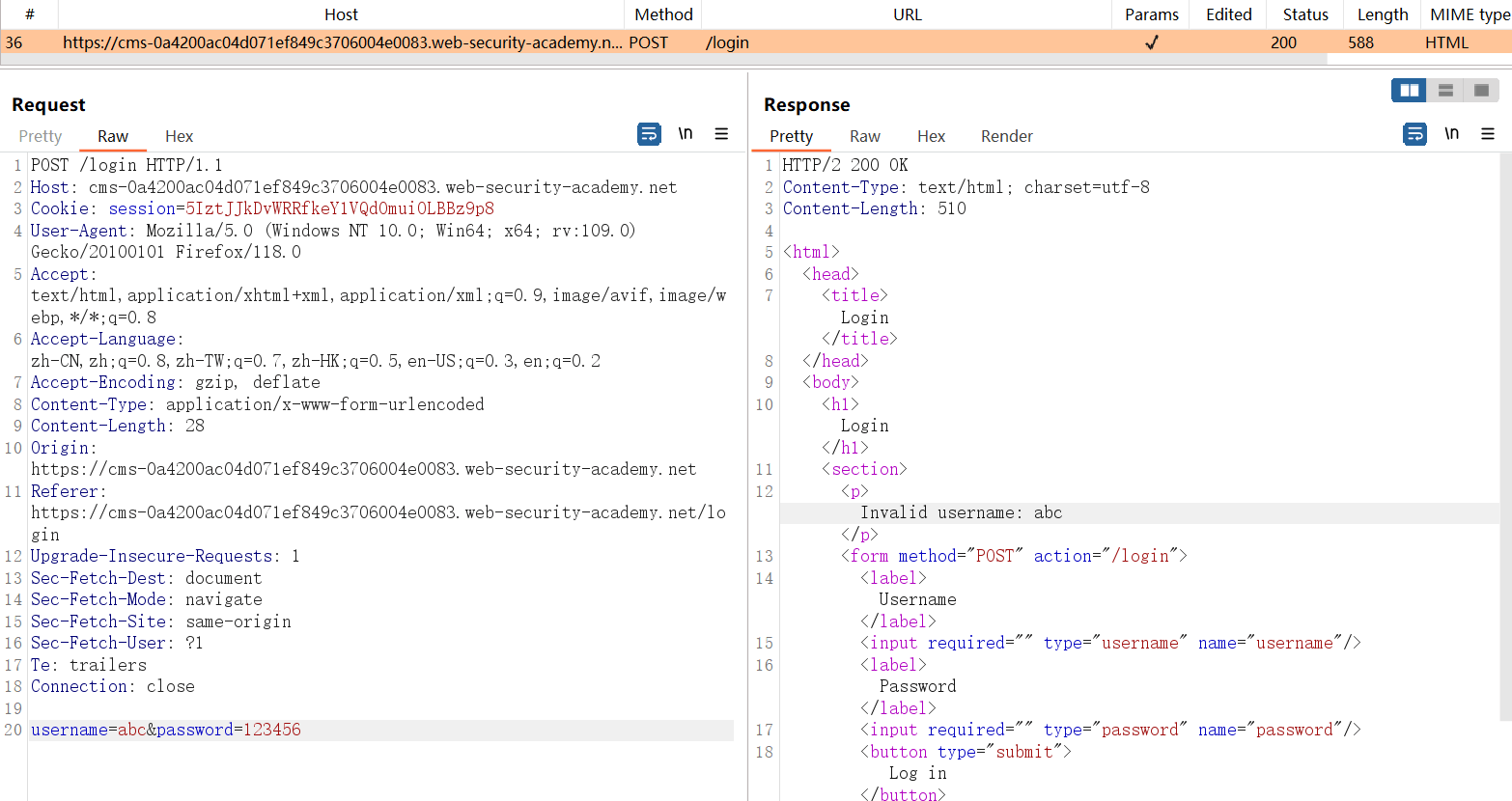Click the MIME type column header

(1469, 14)
